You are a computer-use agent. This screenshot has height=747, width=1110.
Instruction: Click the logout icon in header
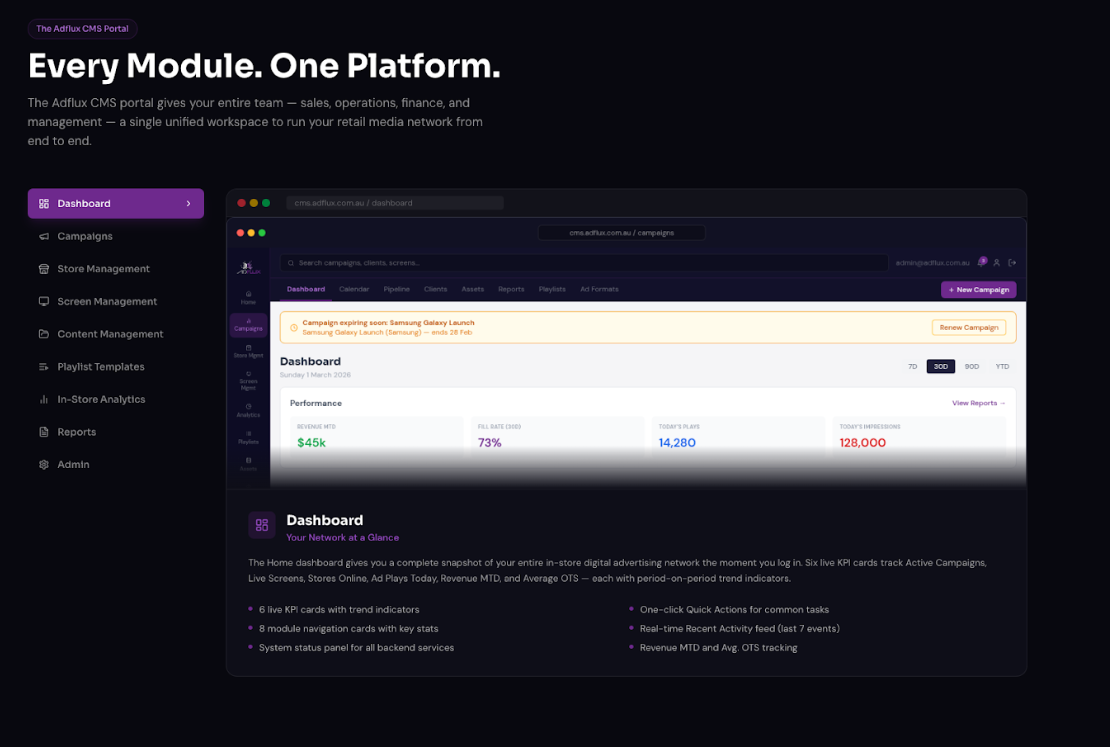(x=1012, y=263)
